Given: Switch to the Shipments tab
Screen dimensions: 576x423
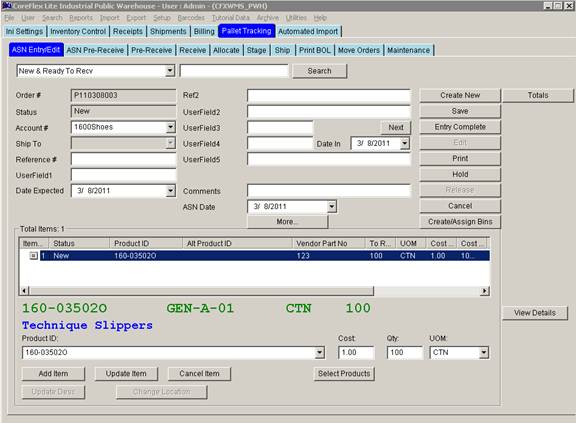Looking at the screenshot, I should point(168,32).
